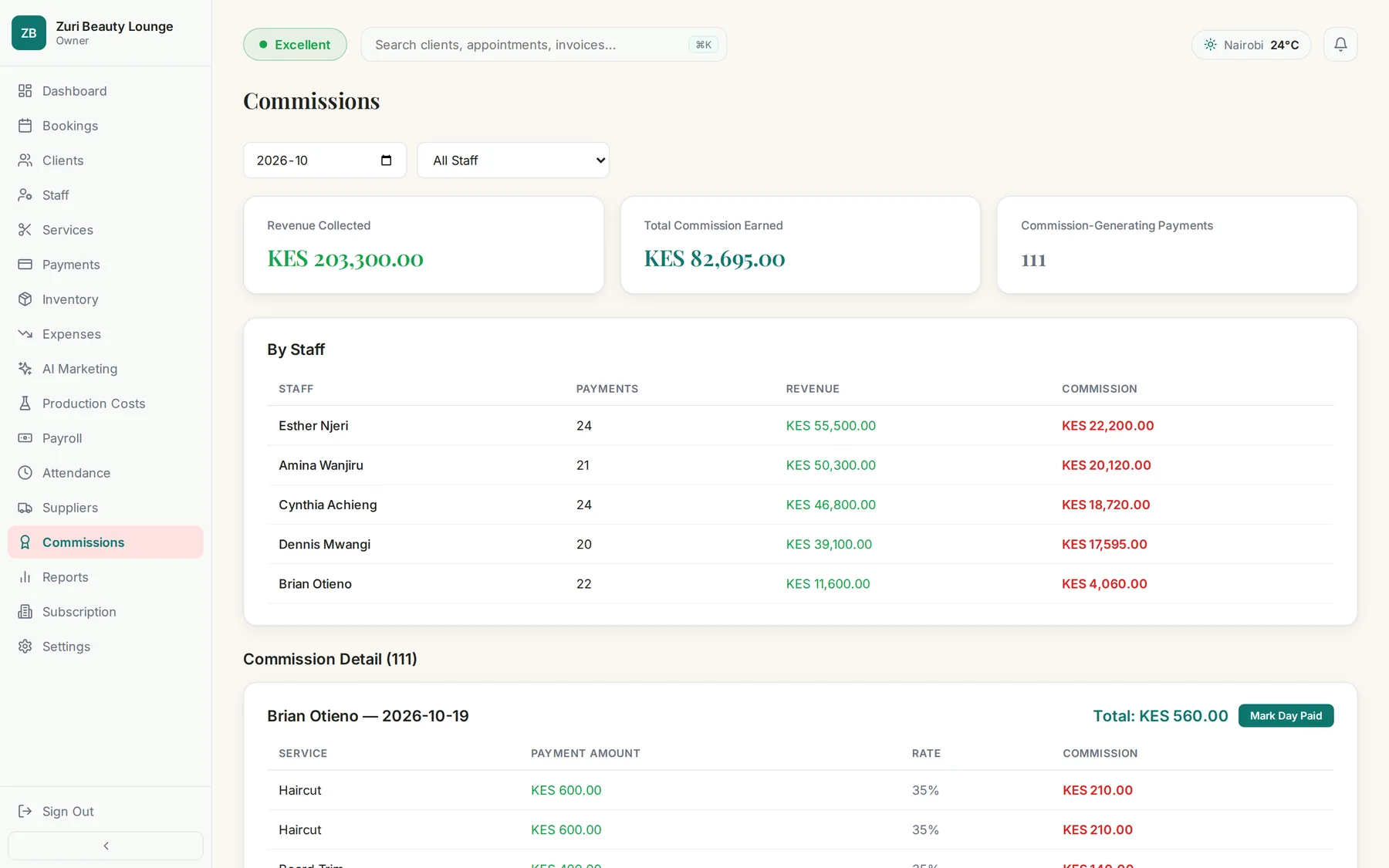Click Sign Out label
Screen dimensions: 1389x868
(68, 812)
